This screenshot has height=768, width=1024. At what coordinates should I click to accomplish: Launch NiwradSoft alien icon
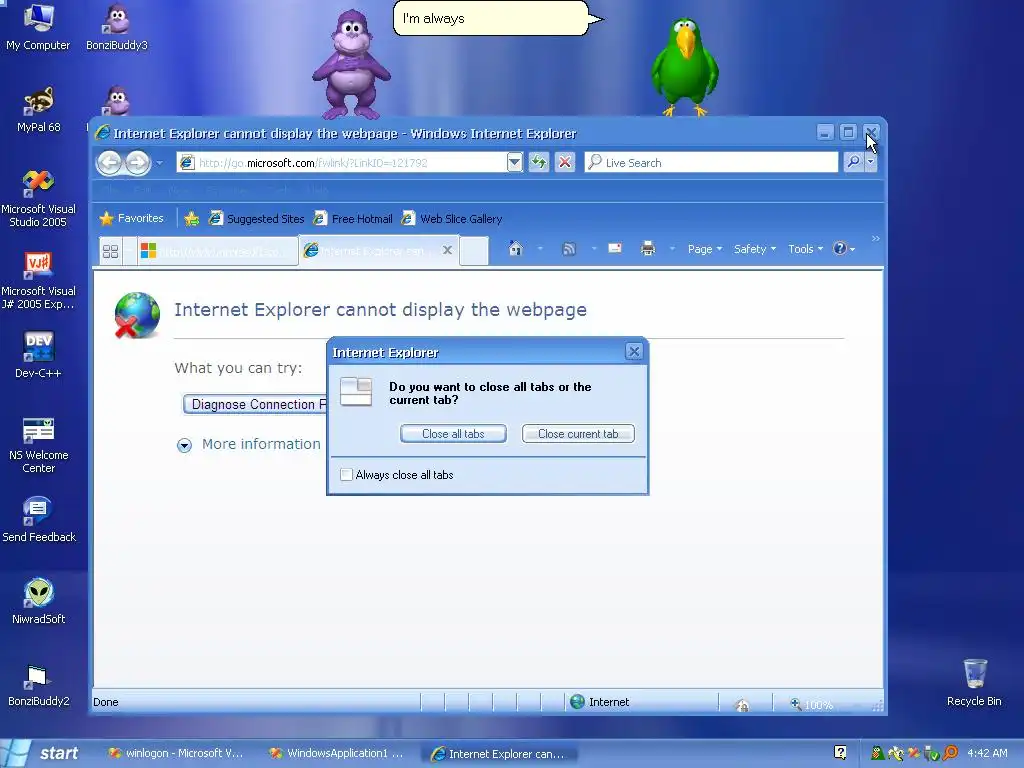(x=38, y=601)
